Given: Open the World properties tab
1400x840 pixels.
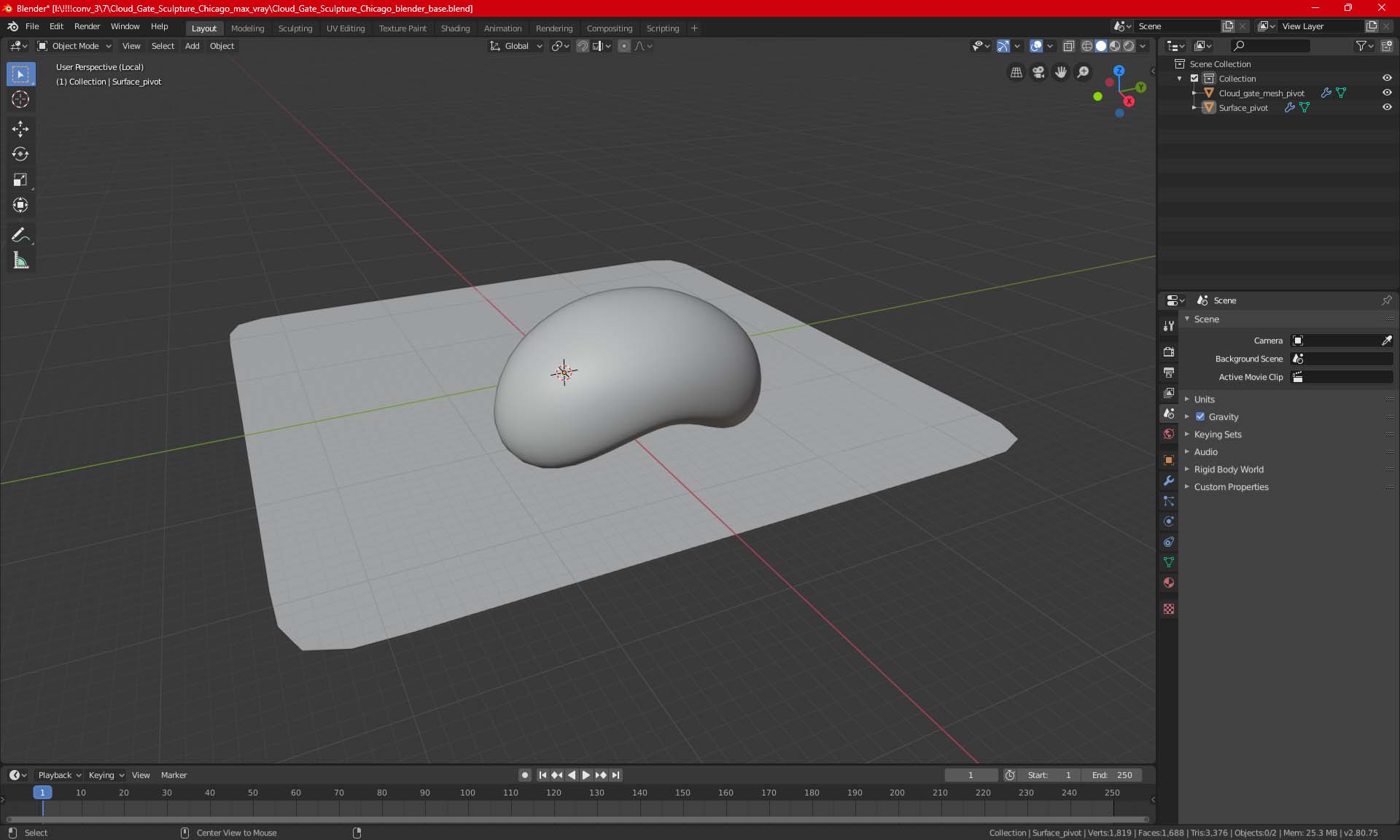Looking at the screenshot, I should click(1169, 434).
